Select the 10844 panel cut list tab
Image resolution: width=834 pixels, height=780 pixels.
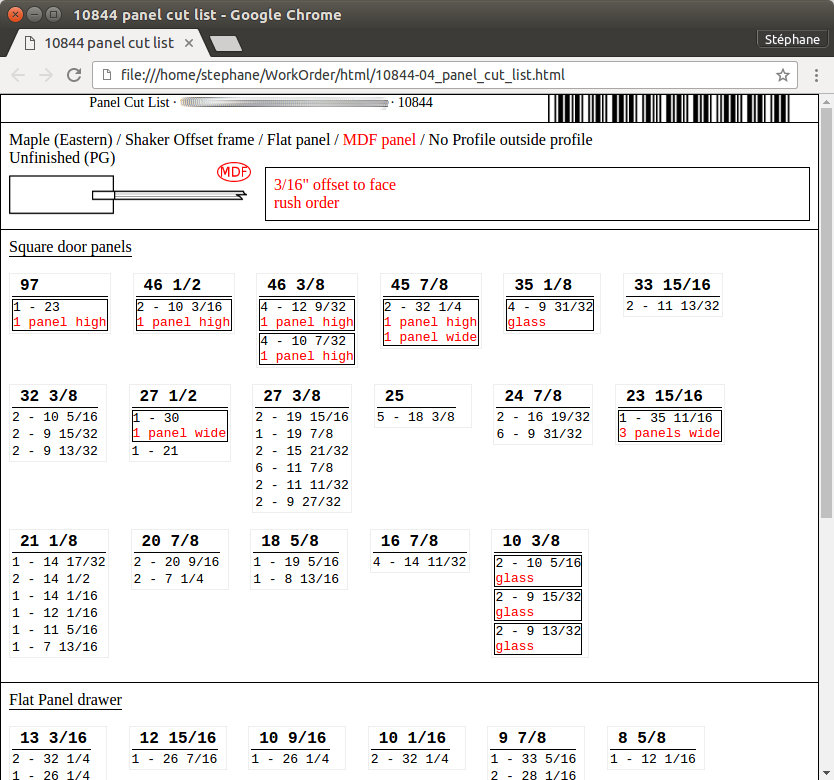click(x=100, y=43)
